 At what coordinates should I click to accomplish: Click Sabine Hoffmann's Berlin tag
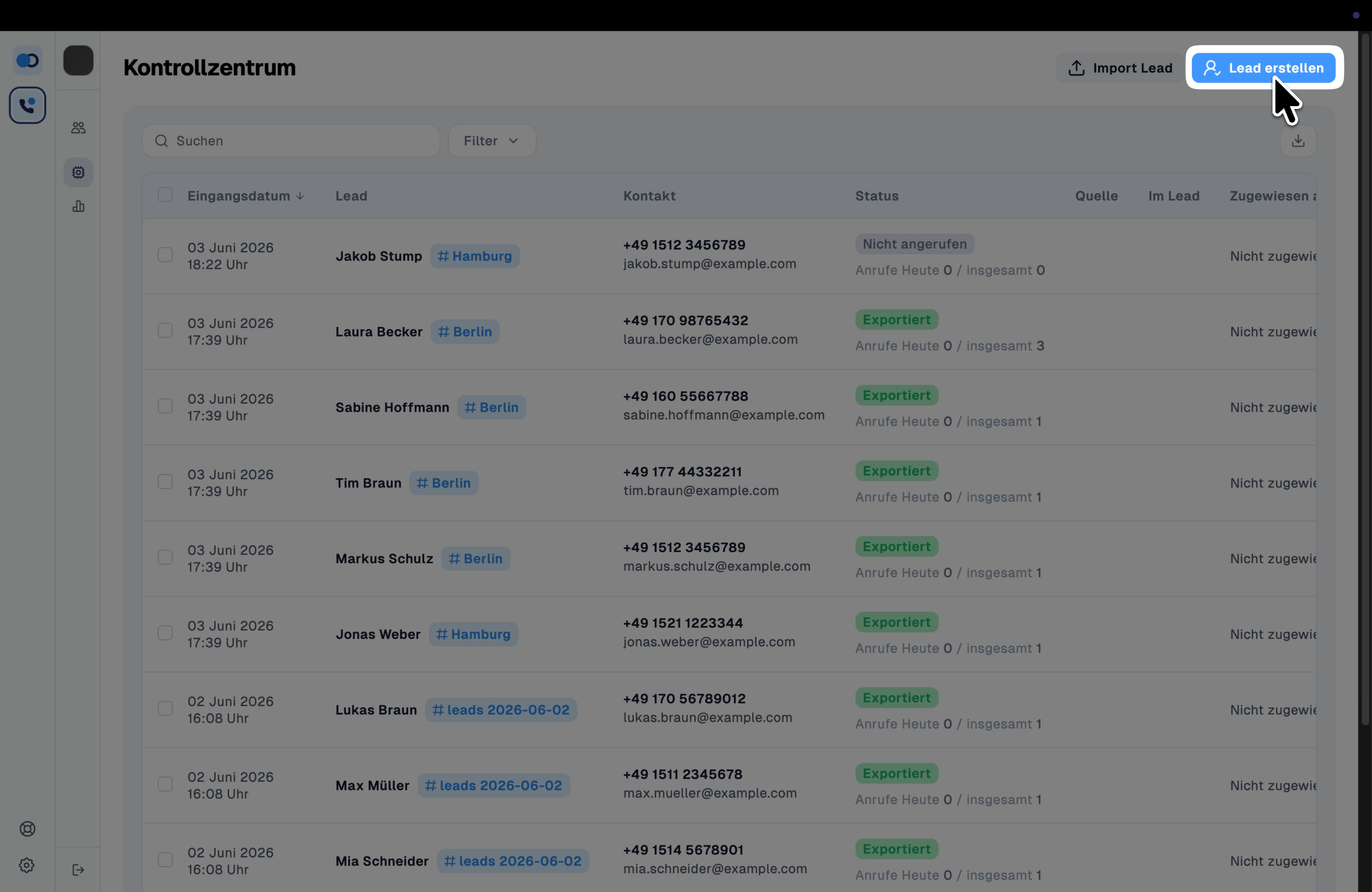point(491,407)
